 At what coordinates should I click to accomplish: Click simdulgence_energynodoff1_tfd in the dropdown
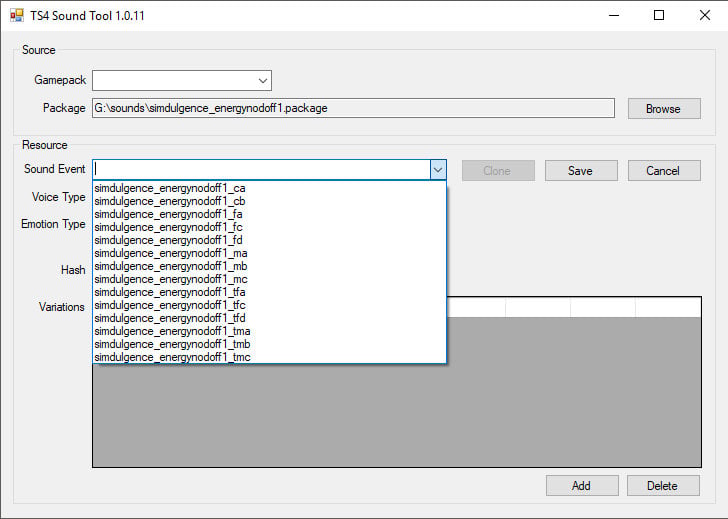pos(269,318)
